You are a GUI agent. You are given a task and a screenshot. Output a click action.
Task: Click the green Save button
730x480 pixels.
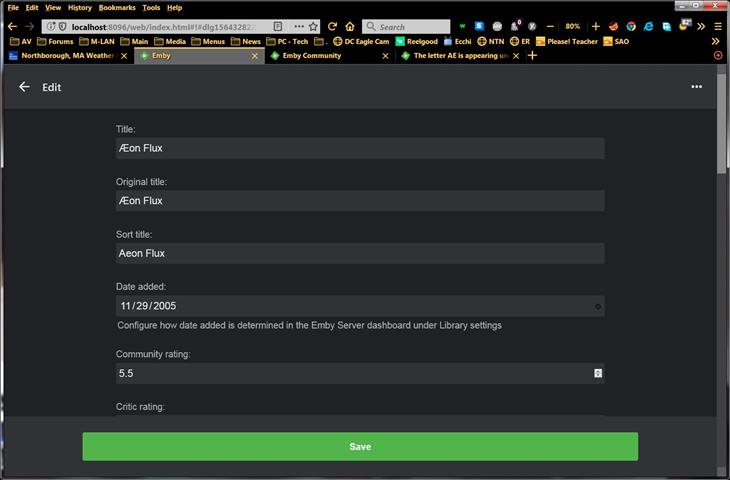360,446
